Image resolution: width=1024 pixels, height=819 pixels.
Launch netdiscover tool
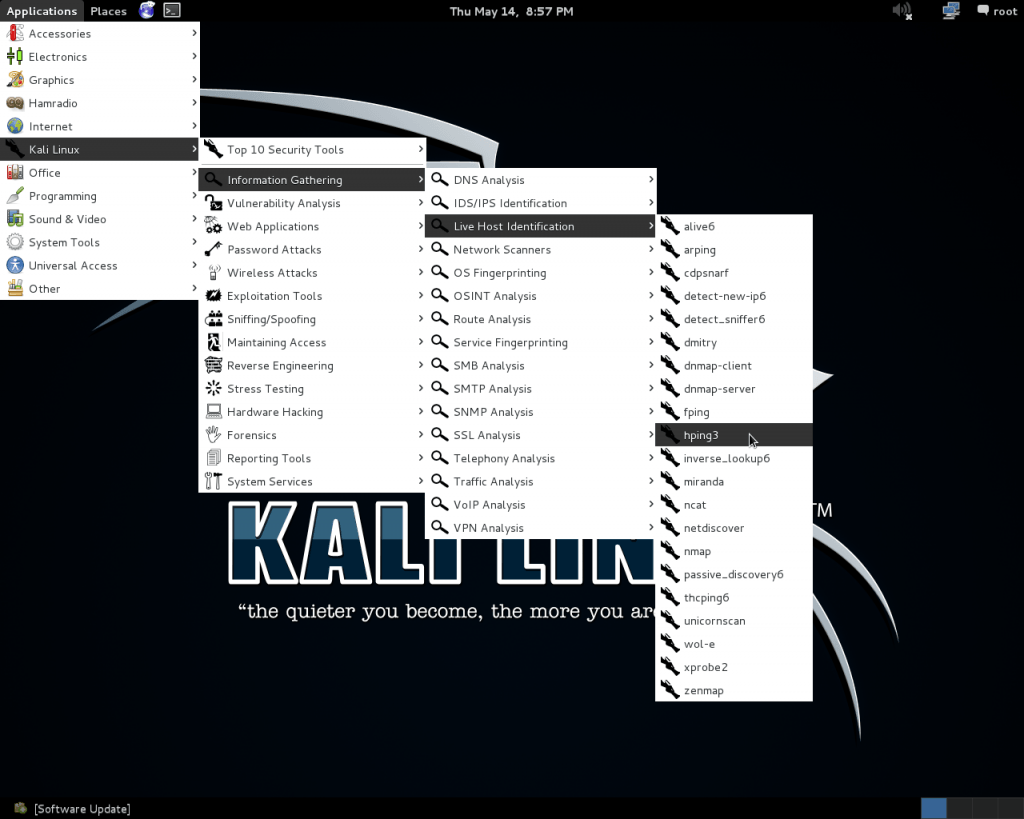click(x=733, y=528)
